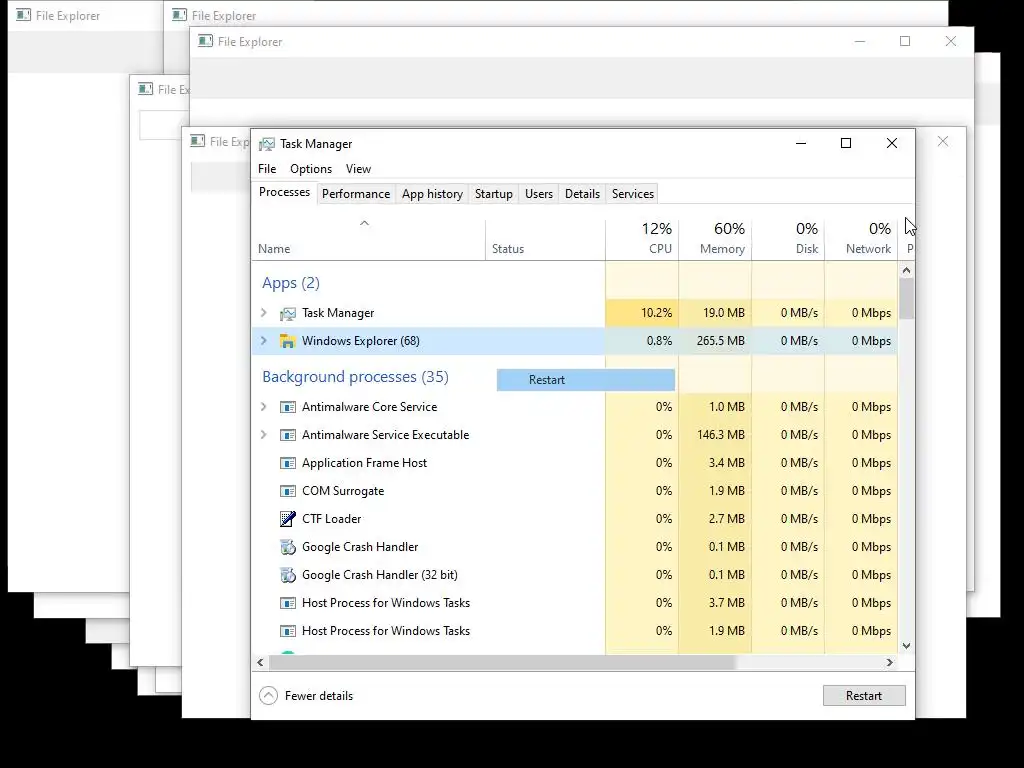Click the Task Manager title bar icon
The width and height of the screenshot is (1024, 768).
point(266,144)
